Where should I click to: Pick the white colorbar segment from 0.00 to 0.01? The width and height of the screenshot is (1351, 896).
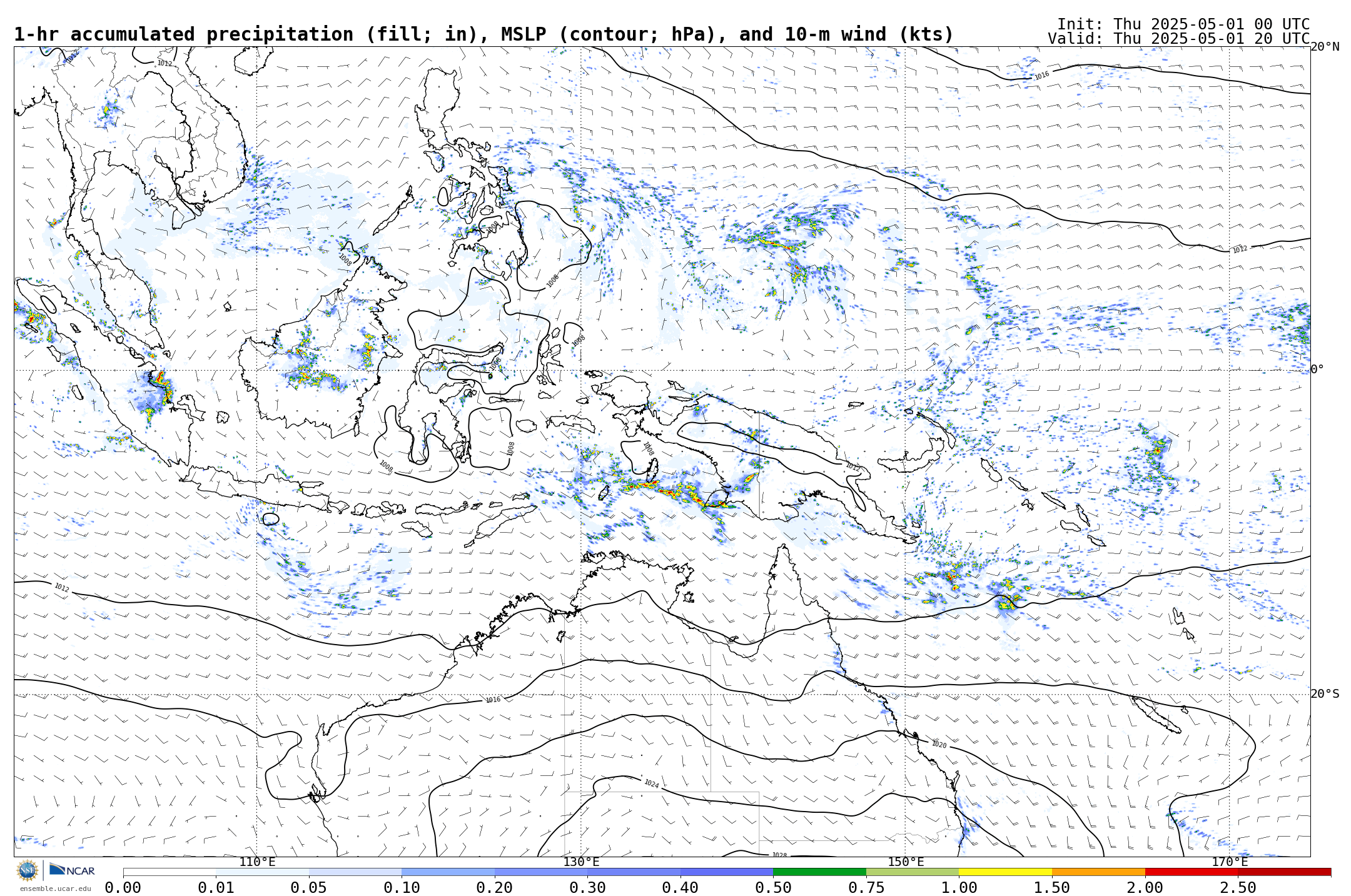tap(170, 872)
